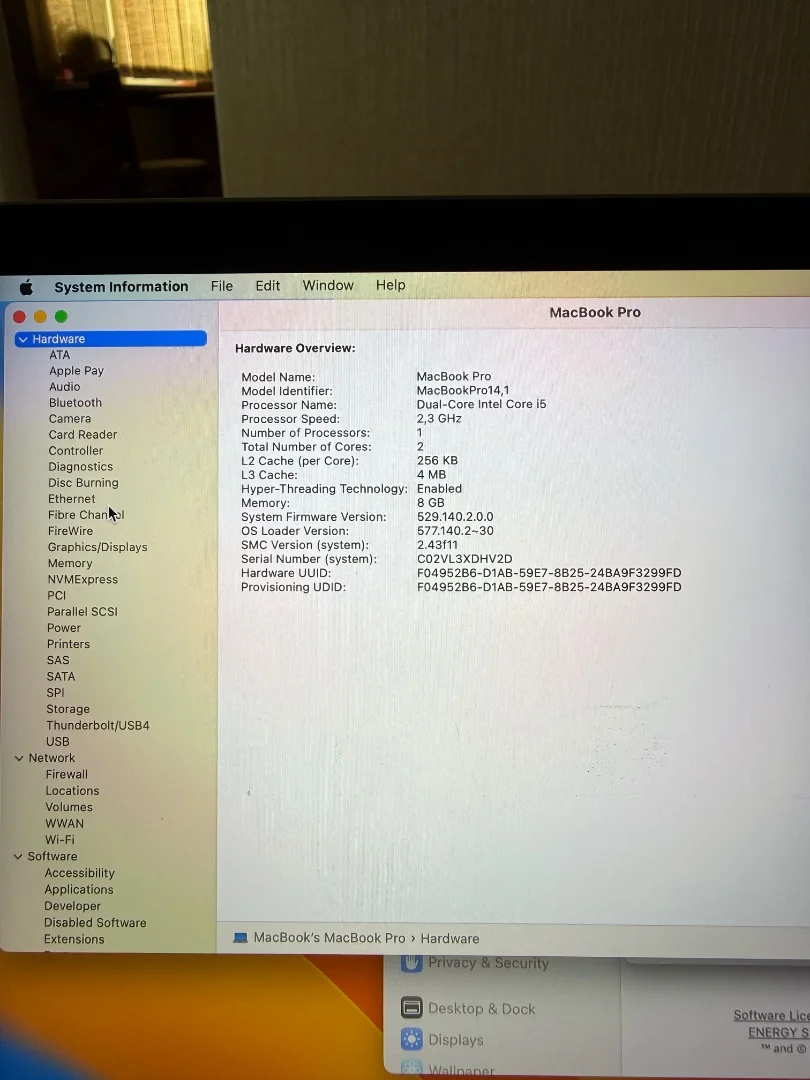
Task: Select Parallel SCSI in sidebar
Action: [x=82, y=612]
